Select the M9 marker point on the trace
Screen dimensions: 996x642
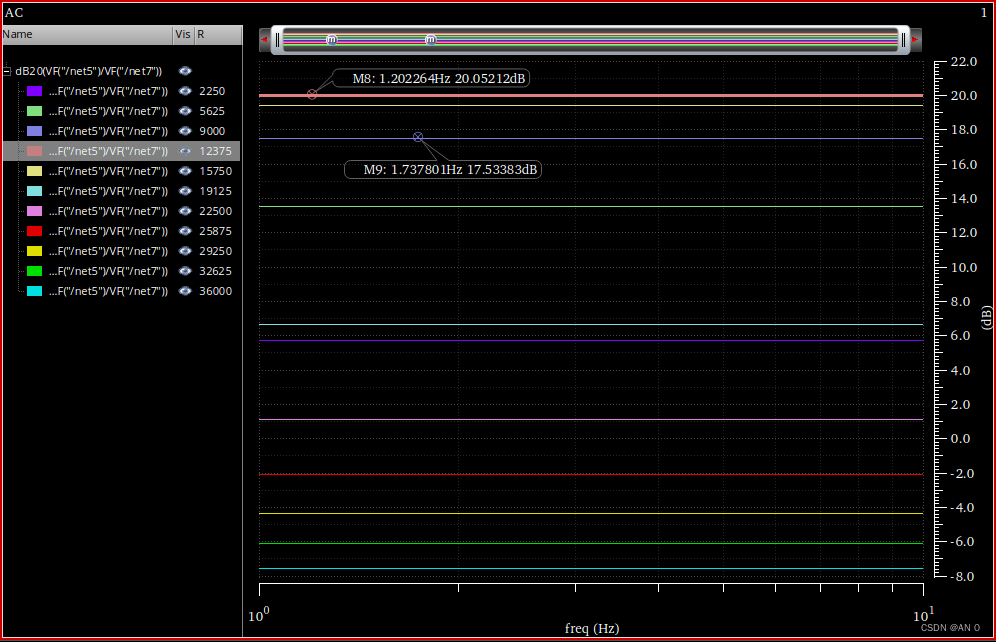point(418,137)
